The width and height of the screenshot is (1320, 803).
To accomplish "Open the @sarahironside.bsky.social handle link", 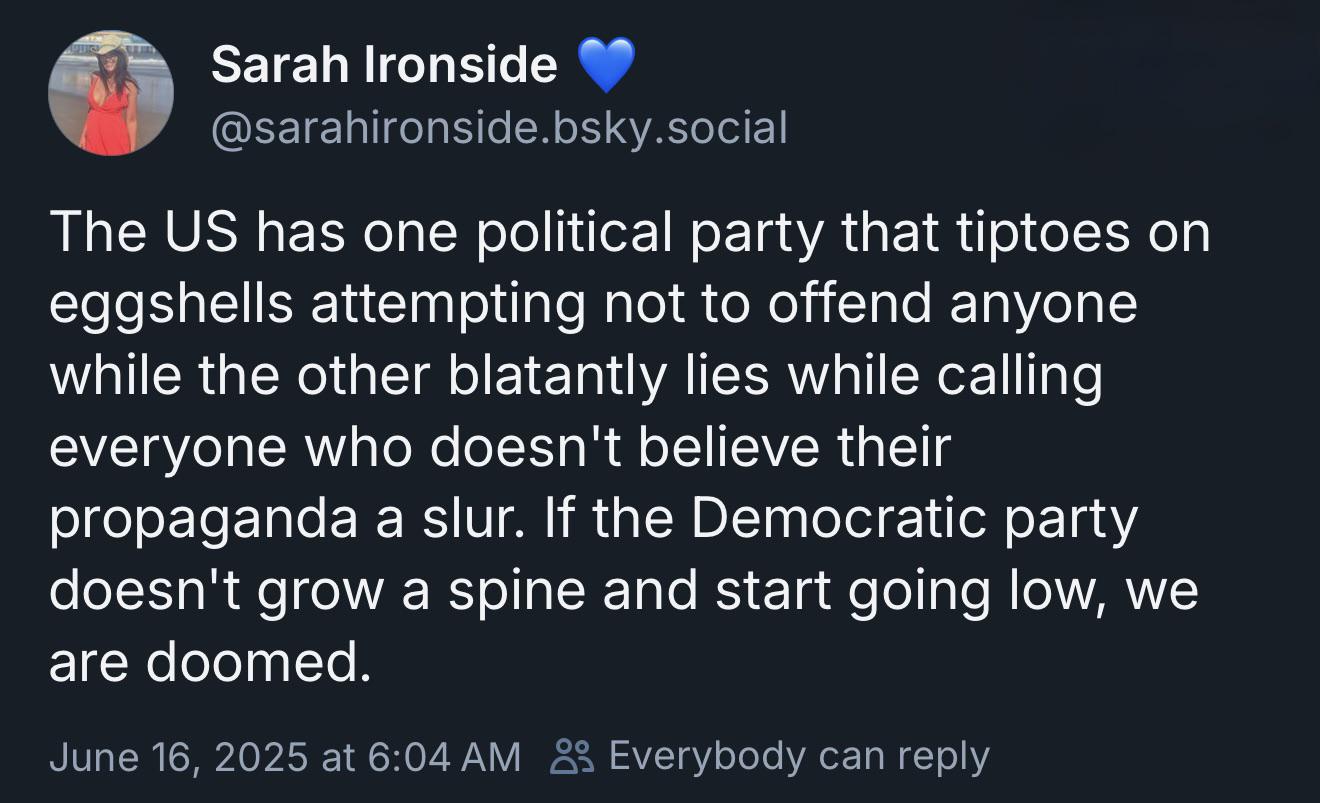I will 499,127.
